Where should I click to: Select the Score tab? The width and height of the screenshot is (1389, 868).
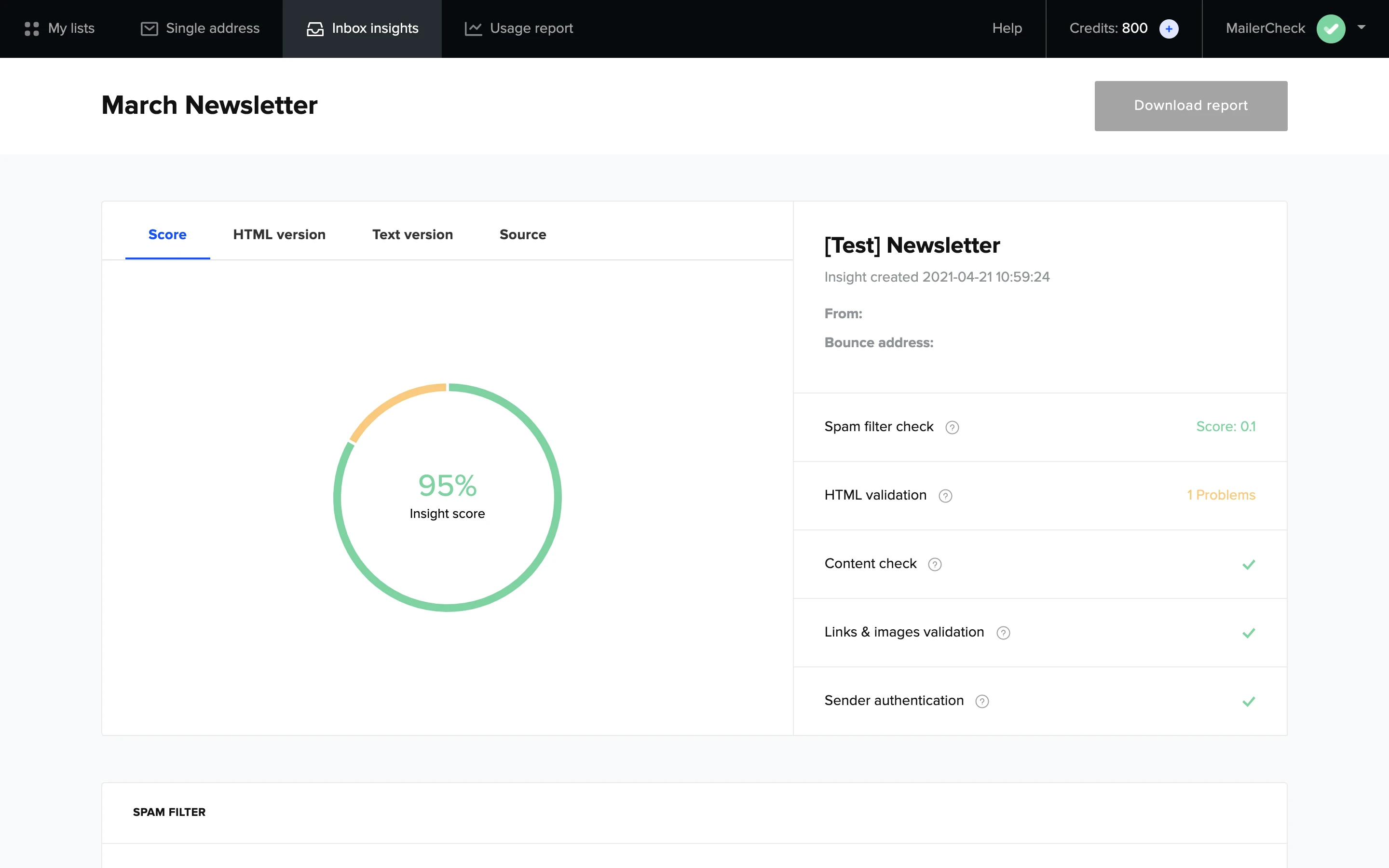pos(167,235)
